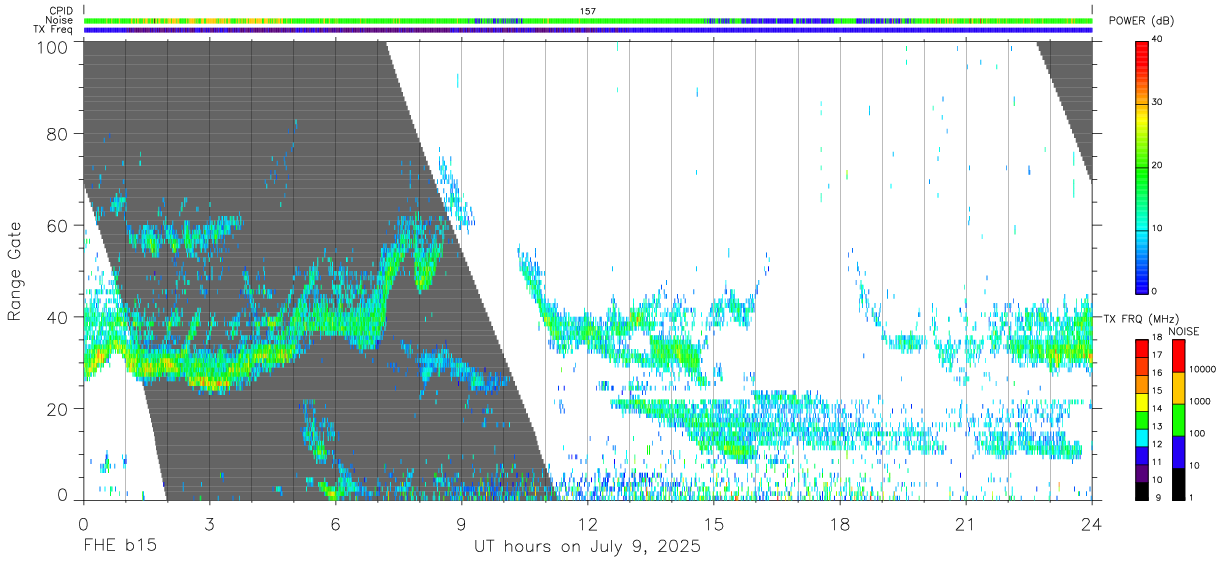Click the x-axis hour label 9
Image resolution: width=1228 pixels, height=567 pixels.
[x=461, y=524]
